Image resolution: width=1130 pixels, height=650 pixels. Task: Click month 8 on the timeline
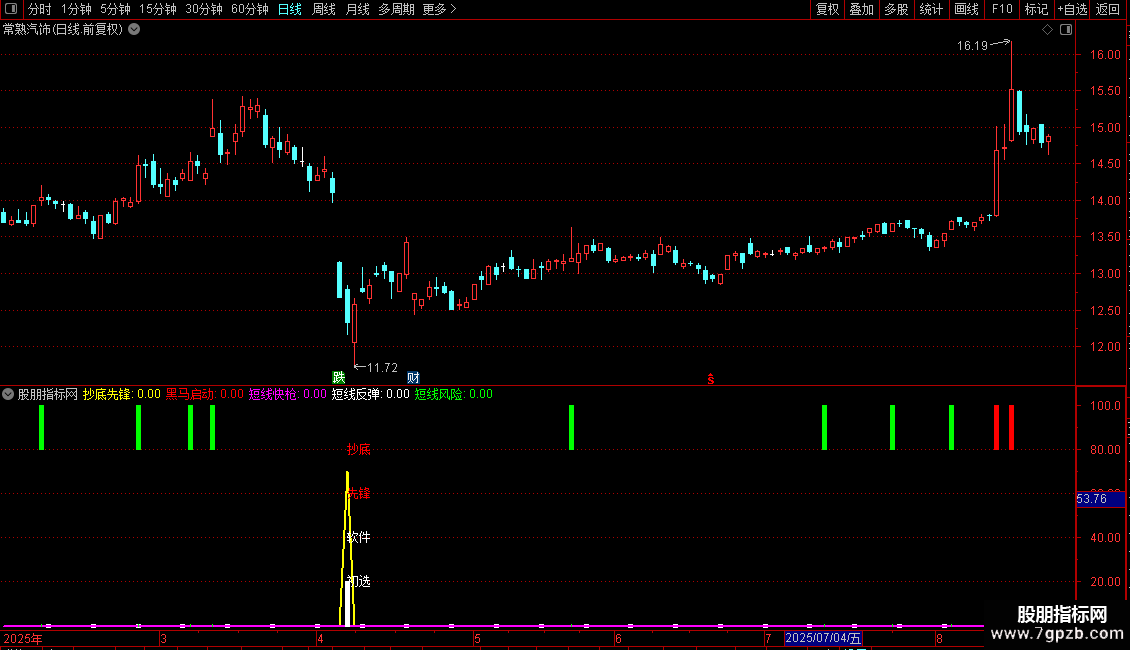939,638
